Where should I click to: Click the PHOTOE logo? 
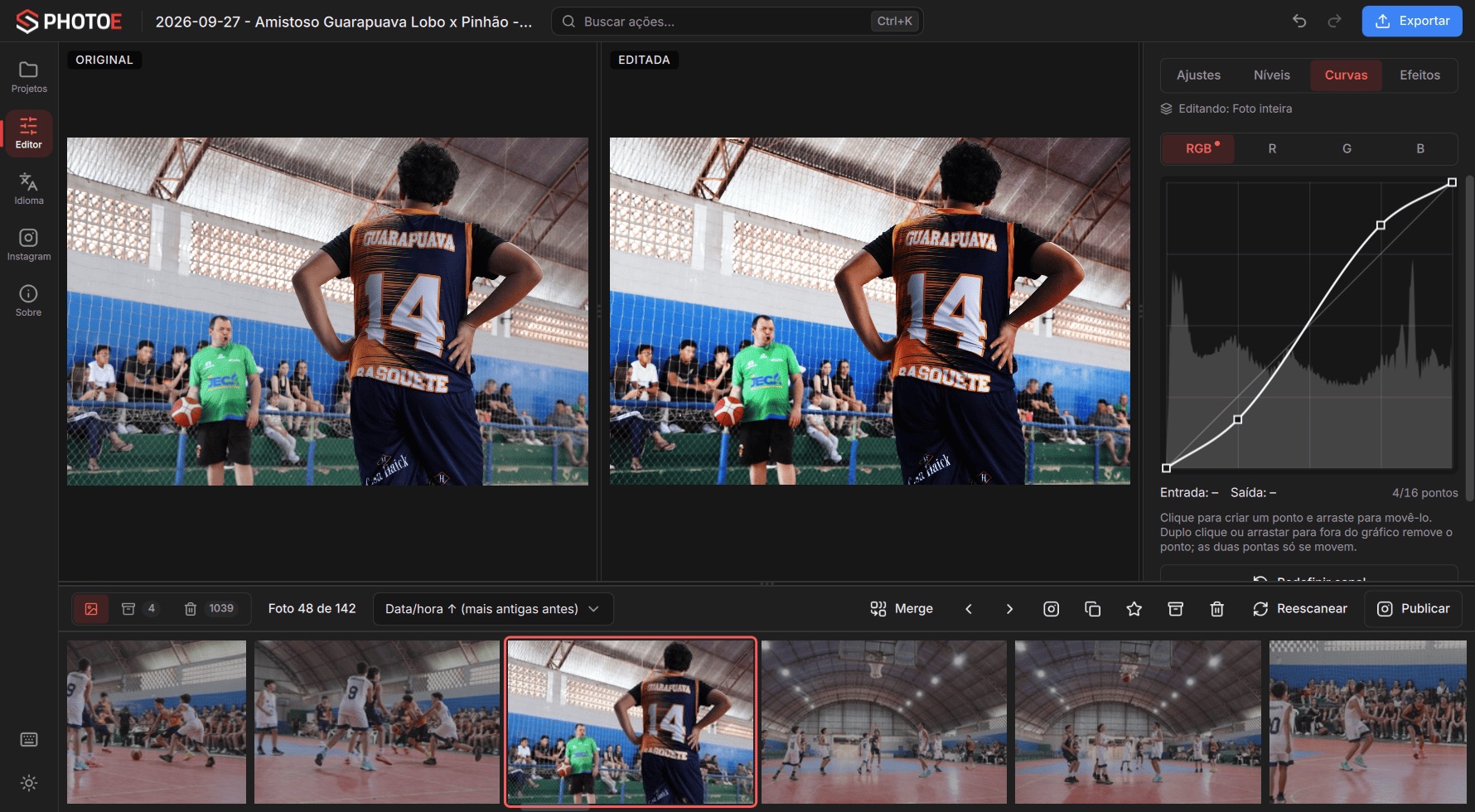[x=69, y=22]
